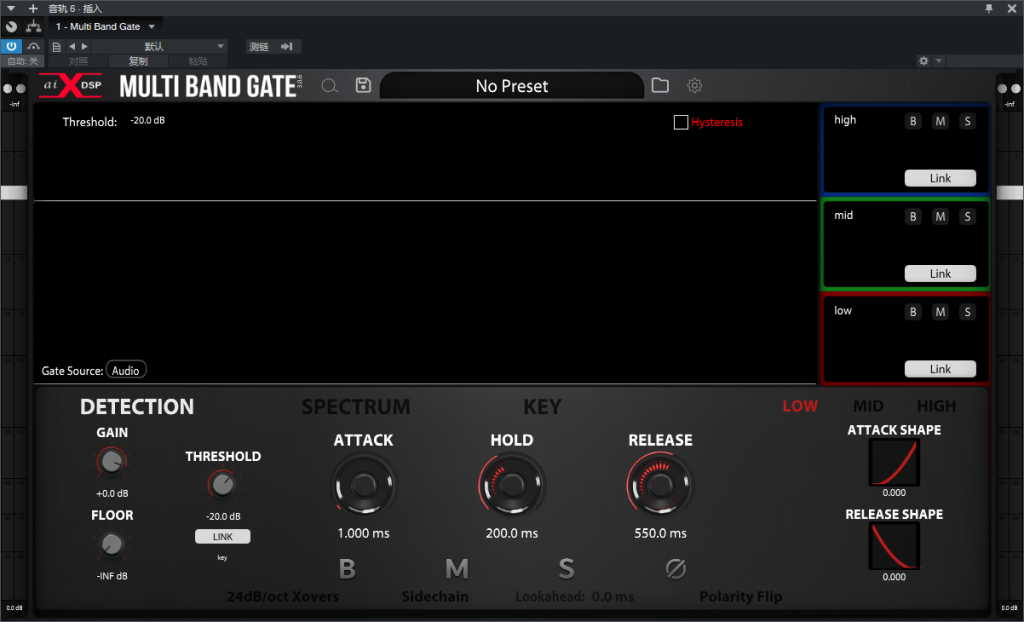Image resolution: width=1024 pixels, height=622 pixels.
Task: Click the 550.0 ms release value
Action: click(x=660, y=533)
